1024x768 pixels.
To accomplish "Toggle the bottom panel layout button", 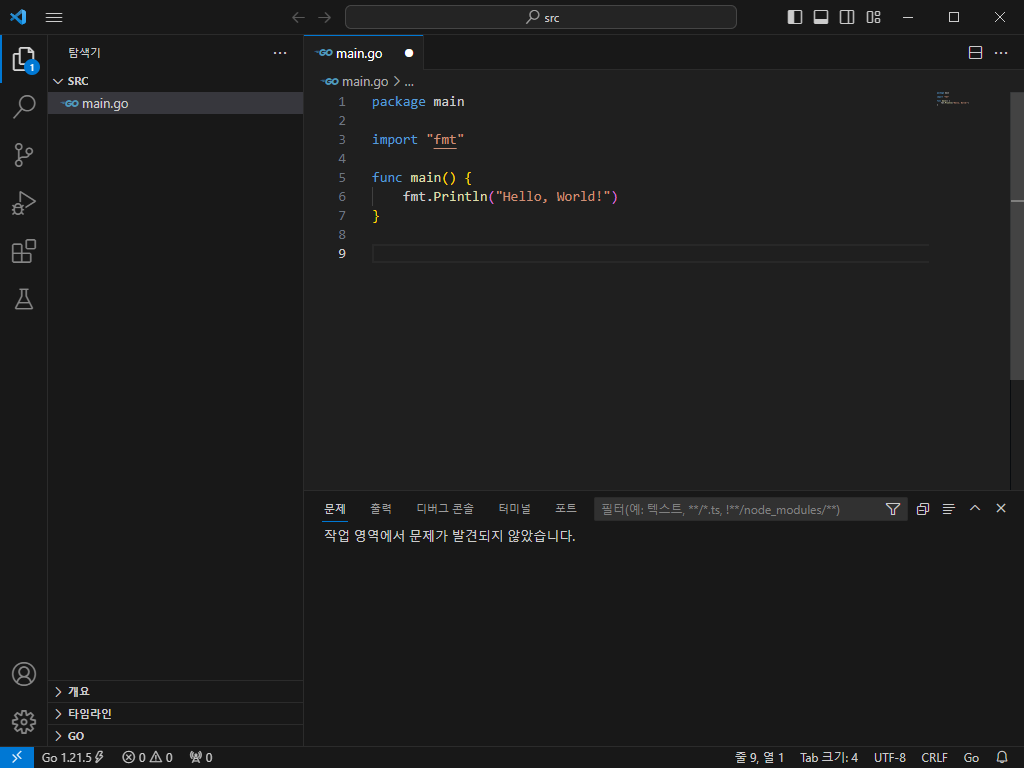I will tap(821, 17).
